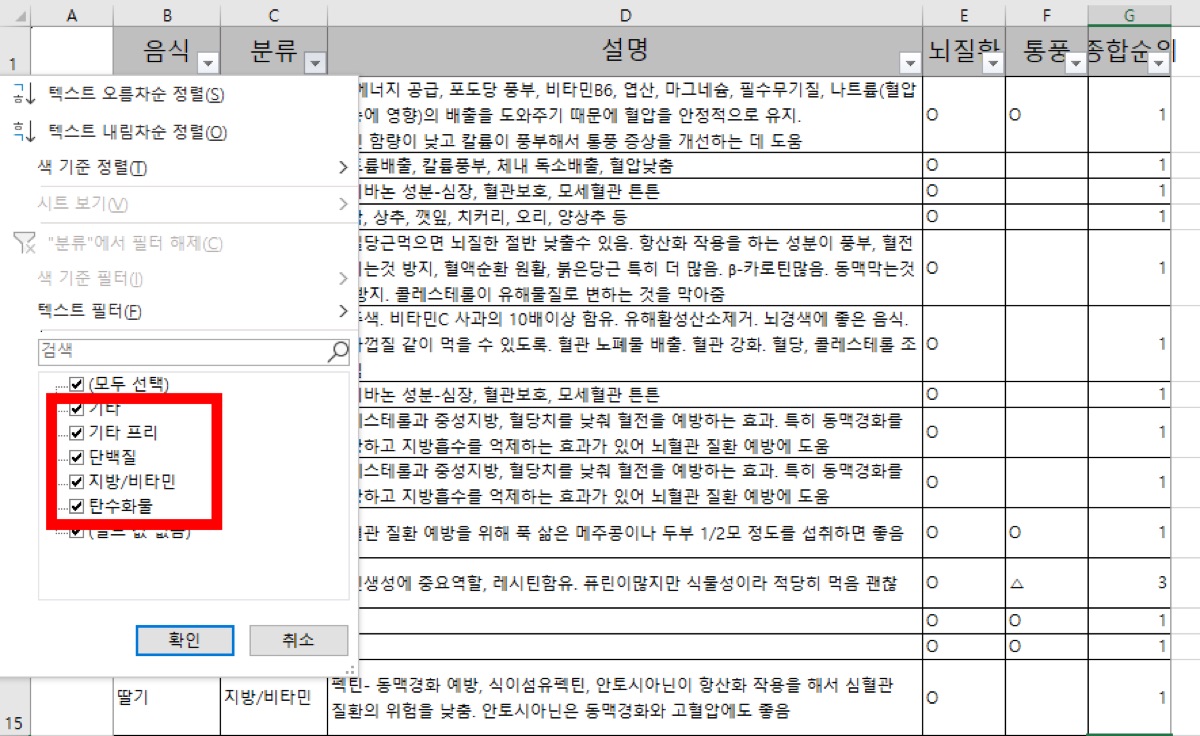Select column C header

pyautogui.click(x=274, y=15)
